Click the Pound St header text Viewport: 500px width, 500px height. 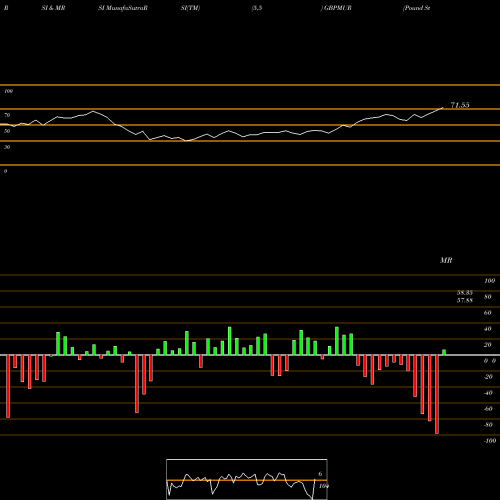[x=416, y=8]
